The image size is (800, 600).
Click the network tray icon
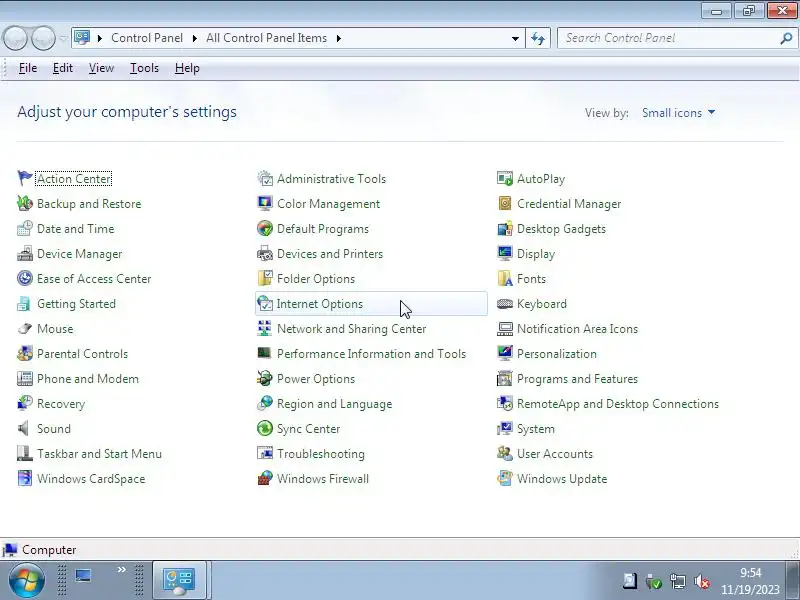click(x=678, y=581)
